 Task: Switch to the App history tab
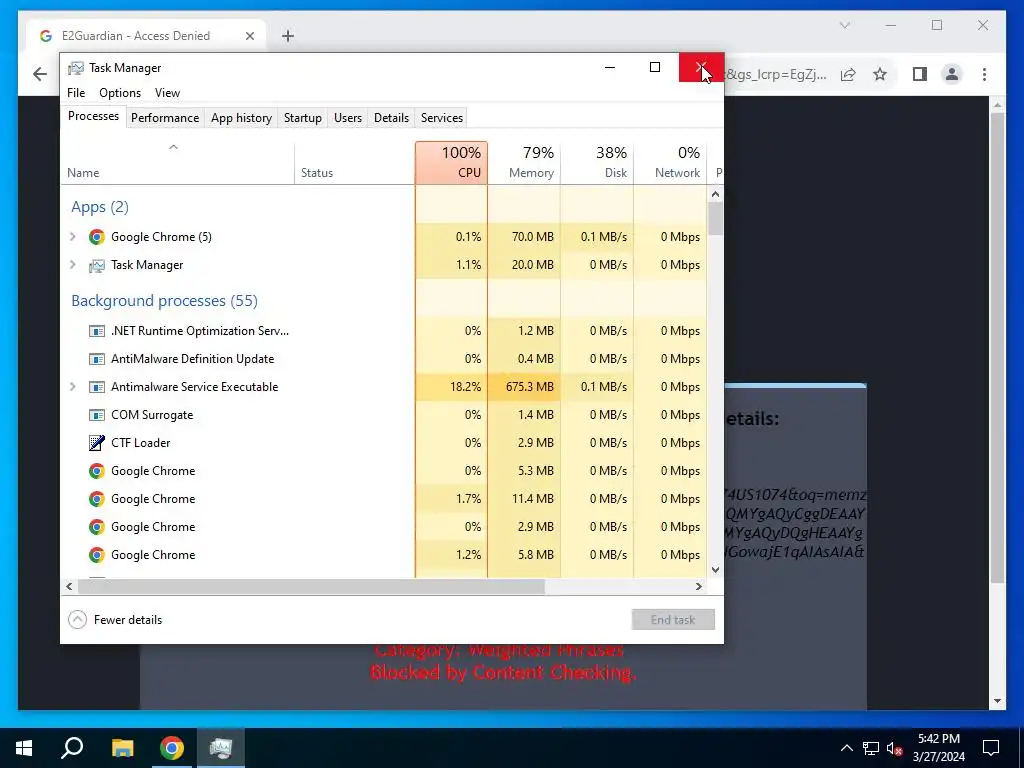(241, 118)
